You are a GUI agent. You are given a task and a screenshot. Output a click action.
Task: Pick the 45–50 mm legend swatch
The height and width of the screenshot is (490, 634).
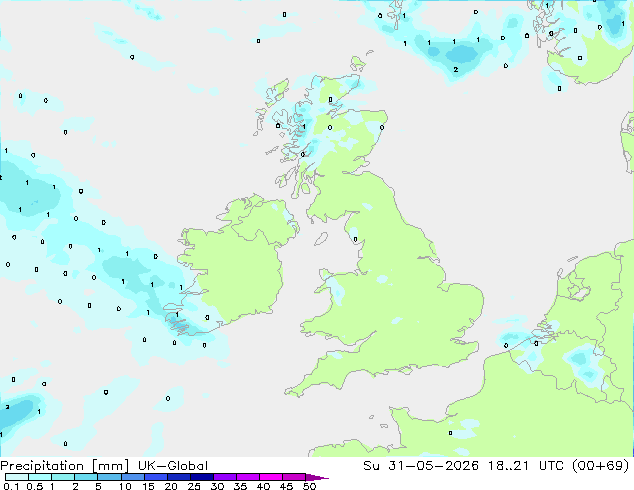tap(294, 477)
